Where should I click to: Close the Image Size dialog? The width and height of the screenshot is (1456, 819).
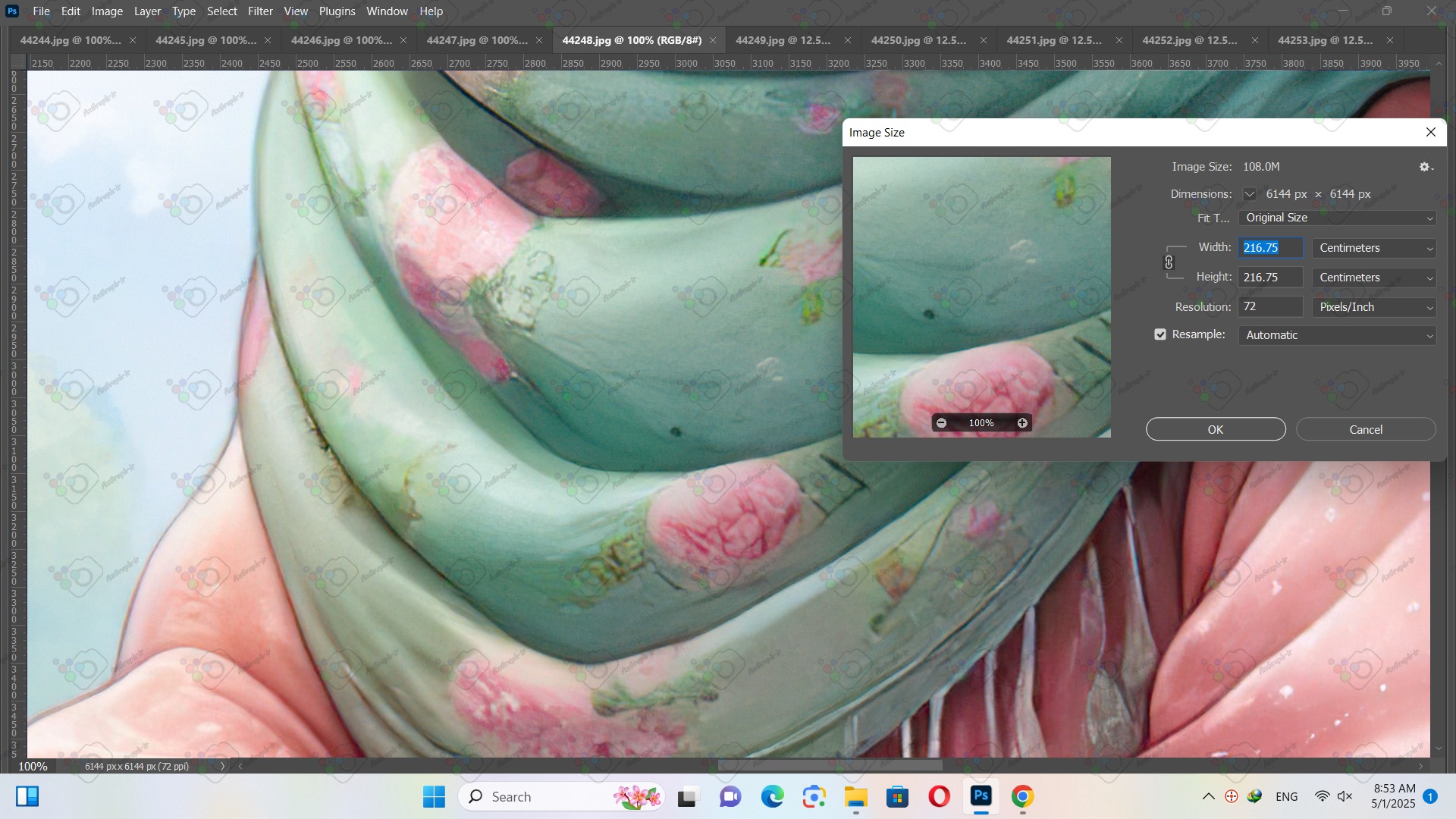point(1431,132)
